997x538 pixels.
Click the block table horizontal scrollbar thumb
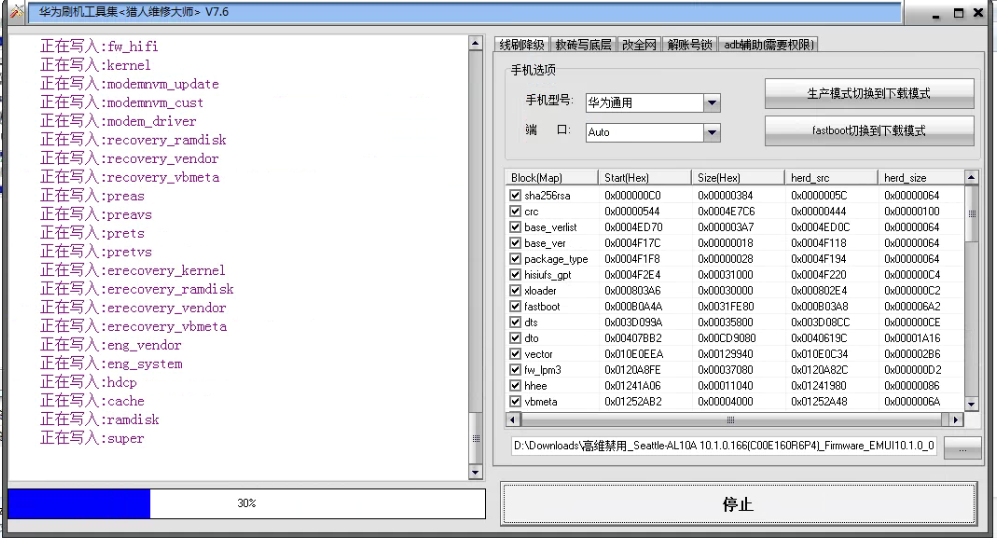731,420
